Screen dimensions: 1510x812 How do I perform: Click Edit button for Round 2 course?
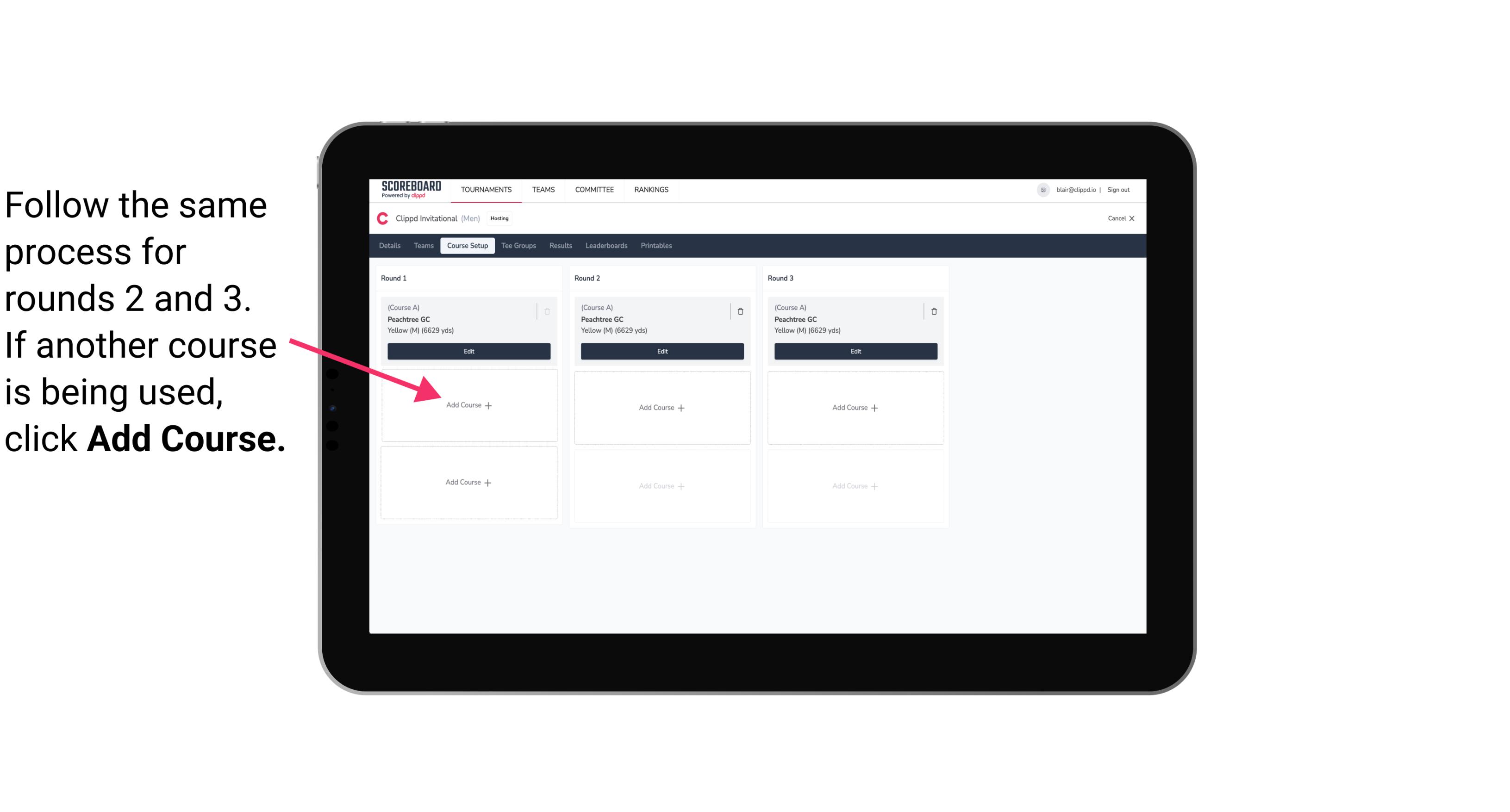[x=662, y=351]
